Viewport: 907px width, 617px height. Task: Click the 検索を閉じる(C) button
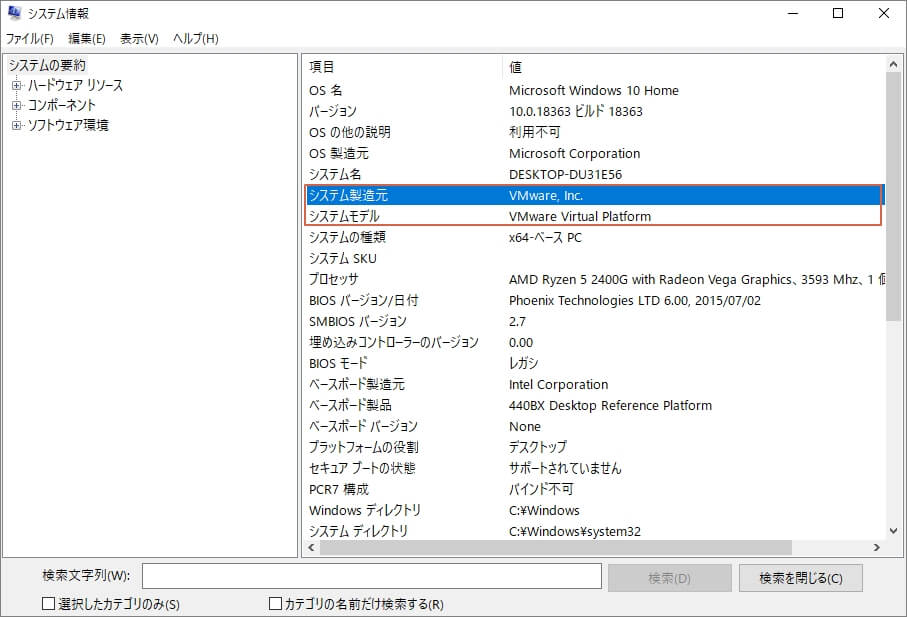pos(801,578)
